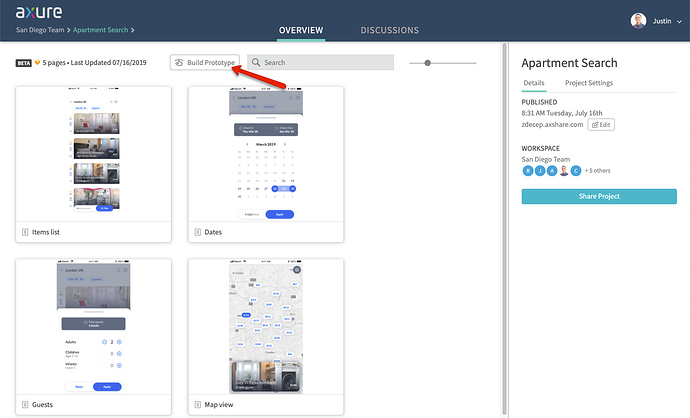Open the Guests page thumbnail
Screen dimensions: 690x418
tap(93, 326)
